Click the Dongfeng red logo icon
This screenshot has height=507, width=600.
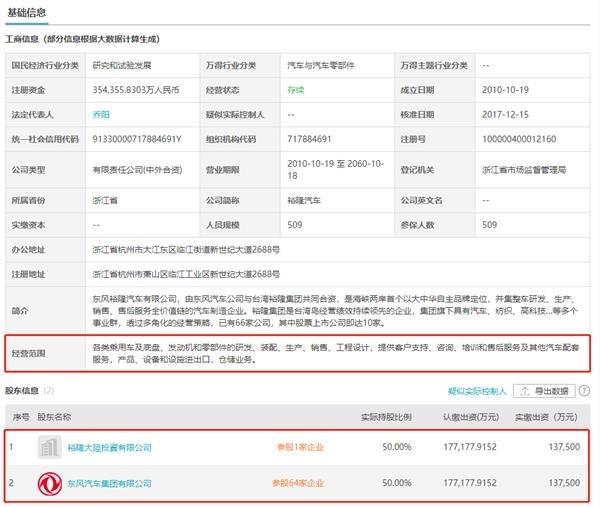[x=50, y=483]
